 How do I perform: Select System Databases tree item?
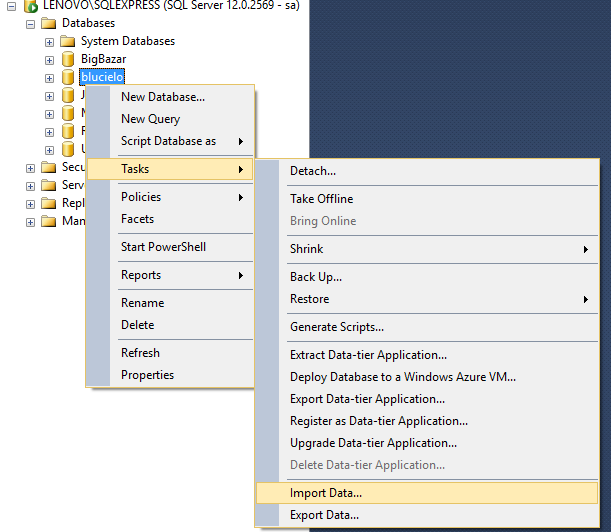128,41
